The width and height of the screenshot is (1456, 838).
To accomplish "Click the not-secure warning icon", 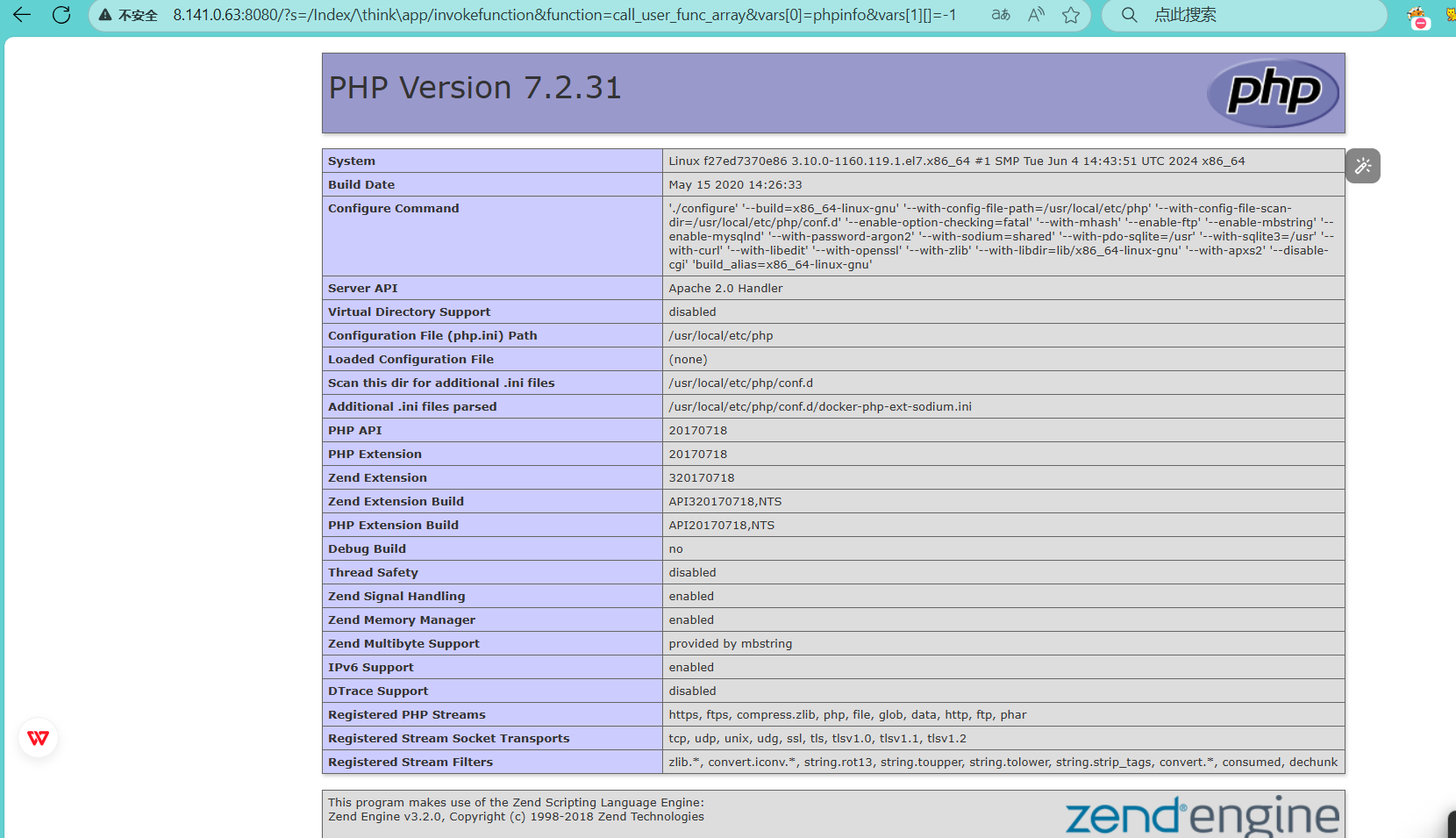I will coord(105,15).
